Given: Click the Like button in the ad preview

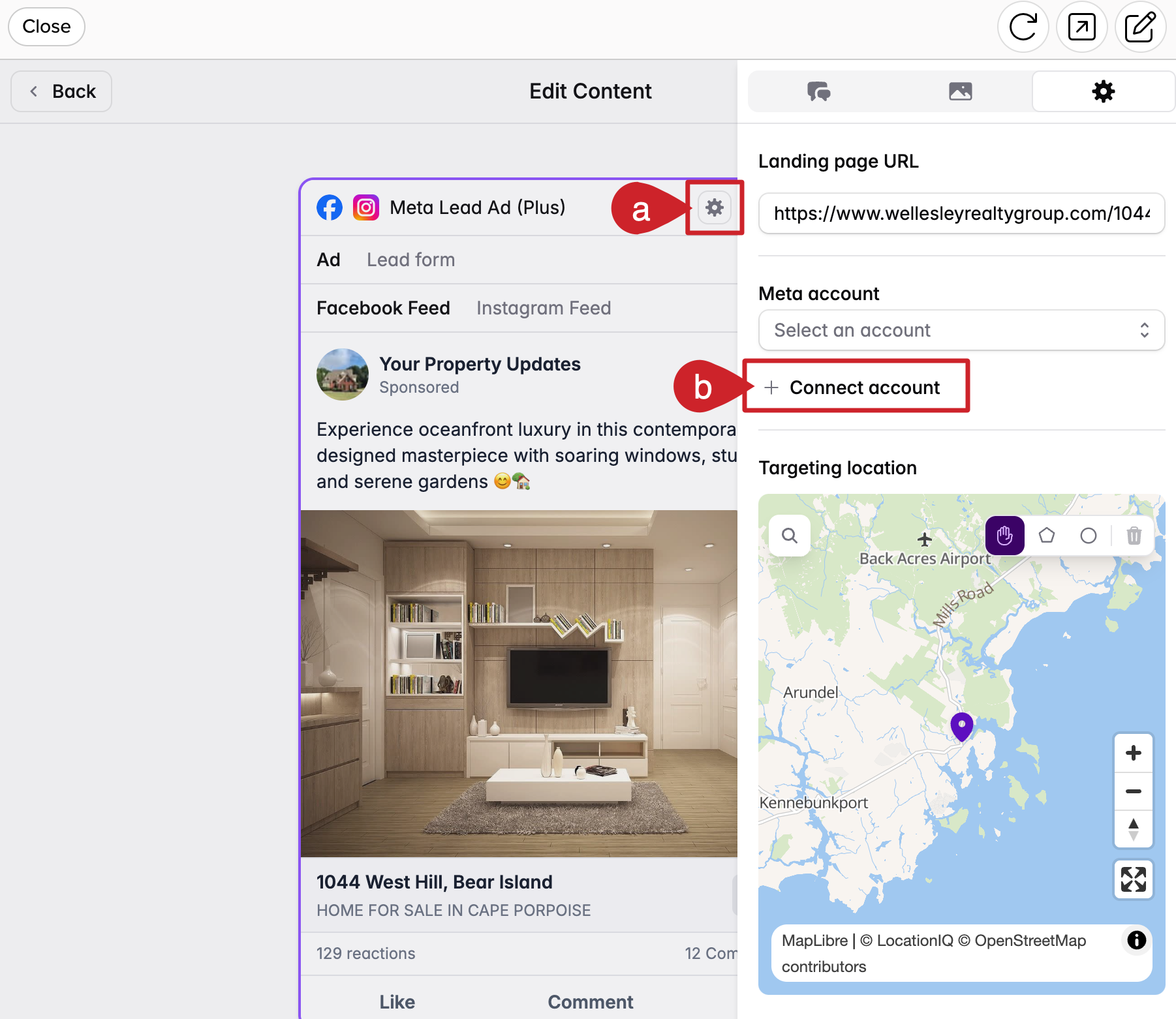Looking at the screenshot, I should [x=397, y=1002].
